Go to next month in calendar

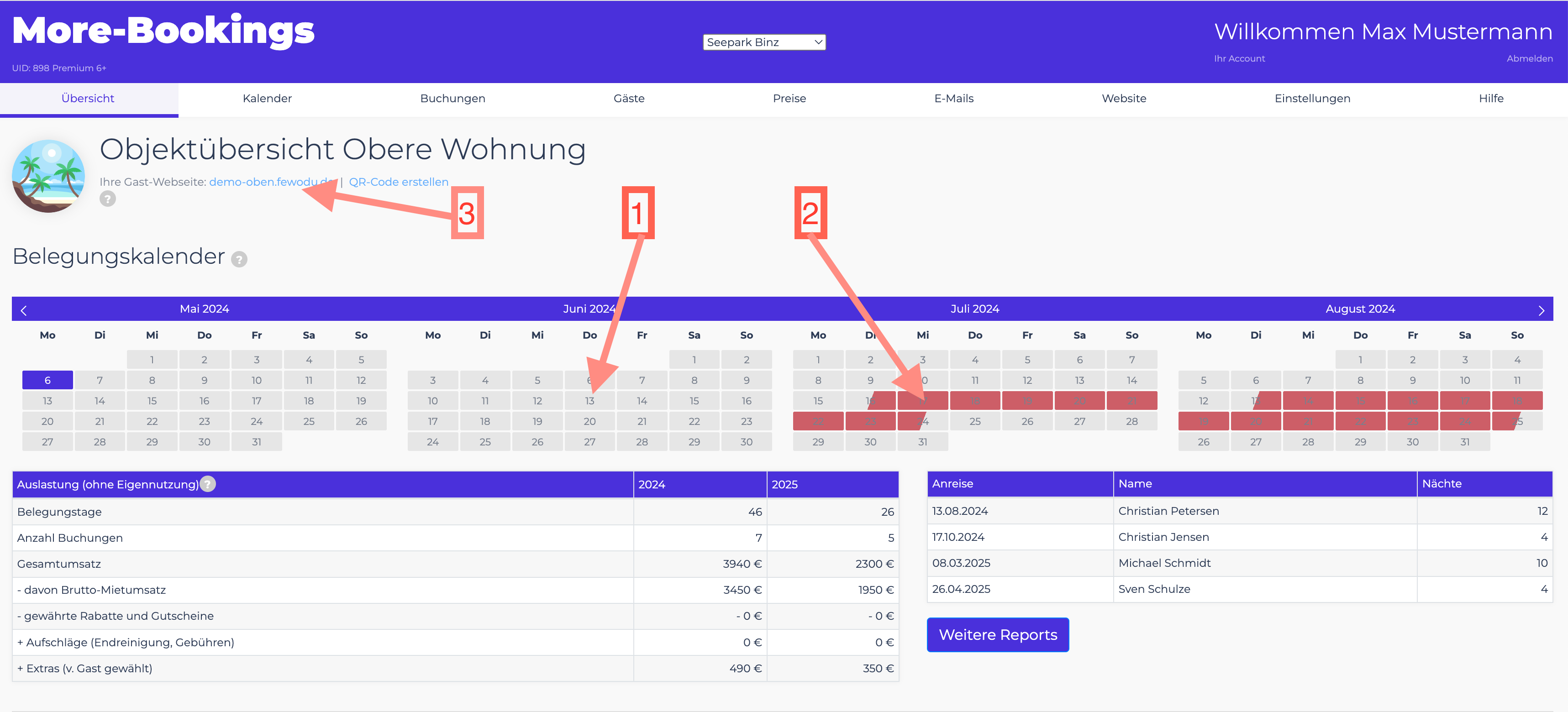tap(1541, 310)
